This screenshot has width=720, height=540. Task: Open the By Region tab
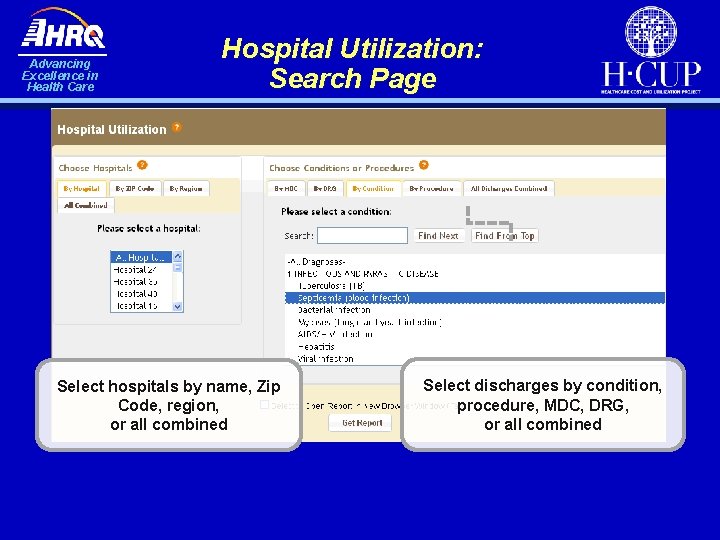186,189
